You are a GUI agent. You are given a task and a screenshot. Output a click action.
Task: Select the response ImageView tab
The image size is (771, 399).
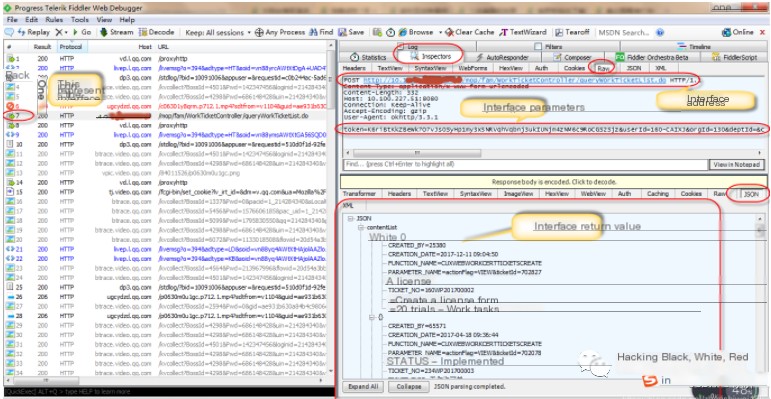518,194
